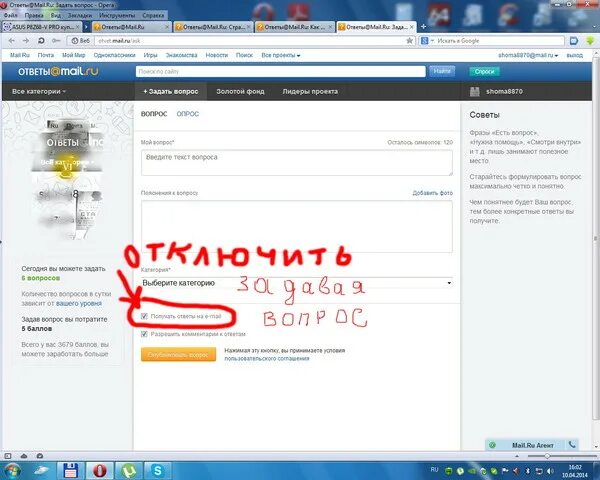This screenshot has width=600, height=480.
Task: Open Skype from the Windows taskbar
Action: [x=157, y=470]
